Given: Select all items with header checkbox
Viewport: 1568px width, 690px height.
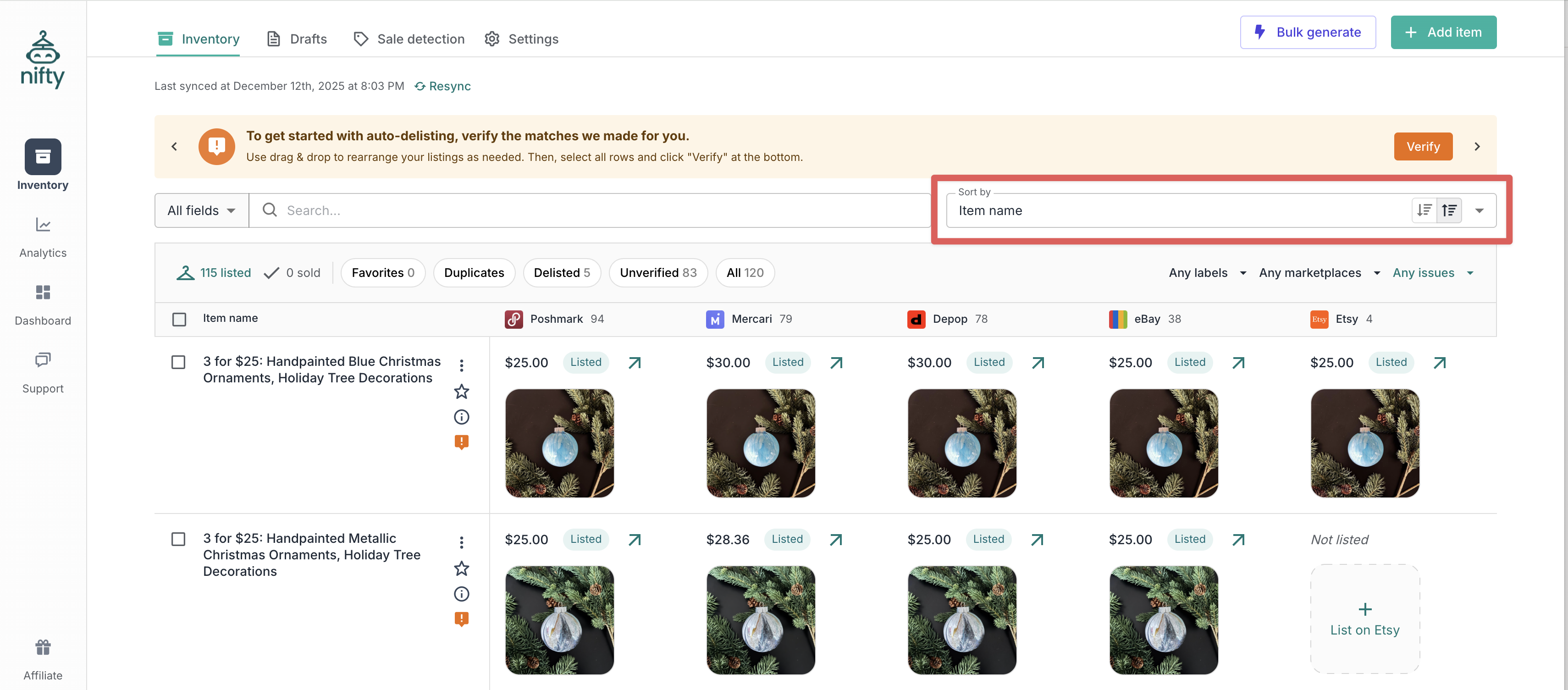Looking at the screenshot, I should pyautogui.click(x=179, y=319).
